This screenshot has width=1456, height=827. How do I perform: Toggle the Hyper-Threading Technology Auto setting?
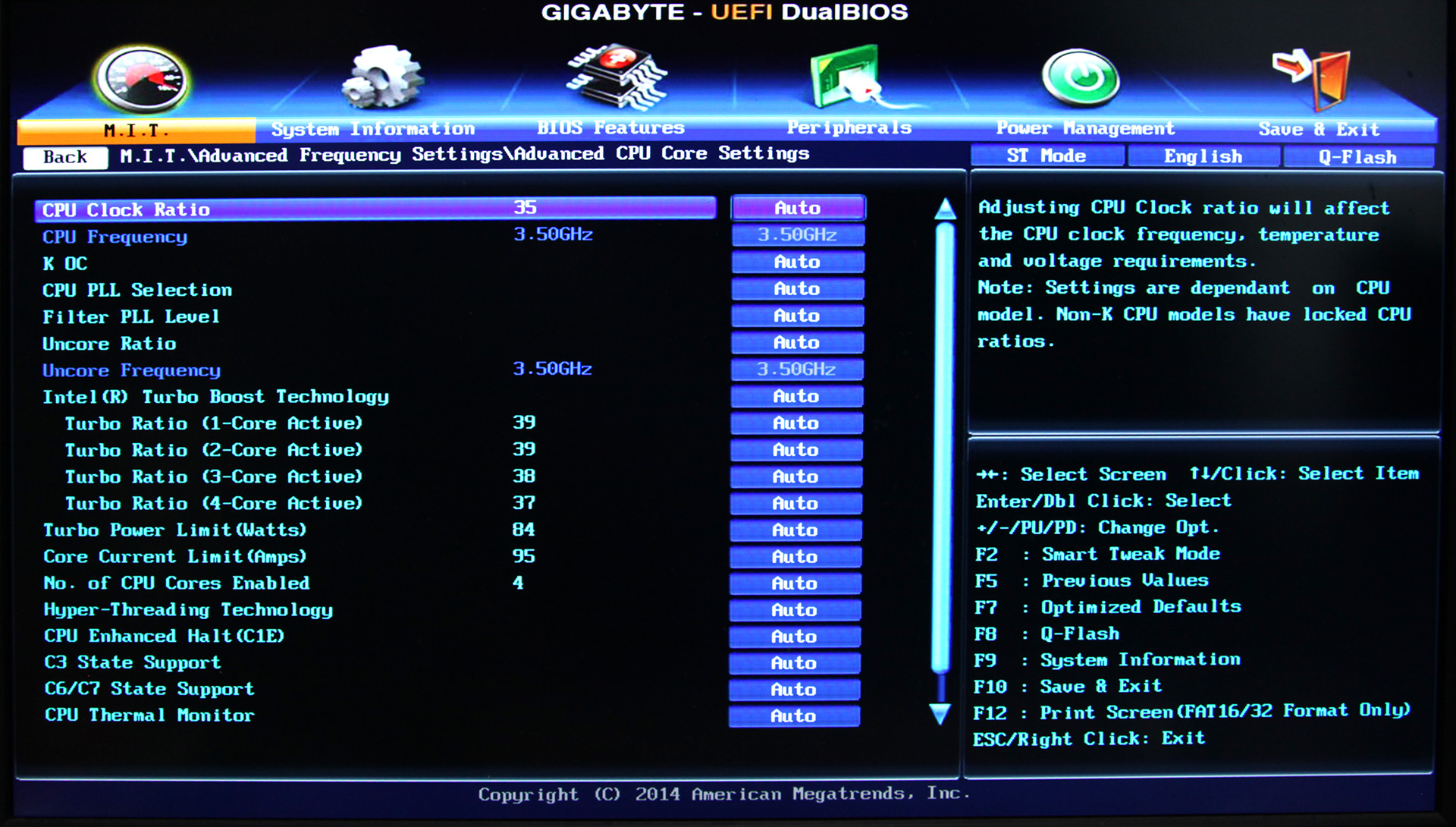795,610
